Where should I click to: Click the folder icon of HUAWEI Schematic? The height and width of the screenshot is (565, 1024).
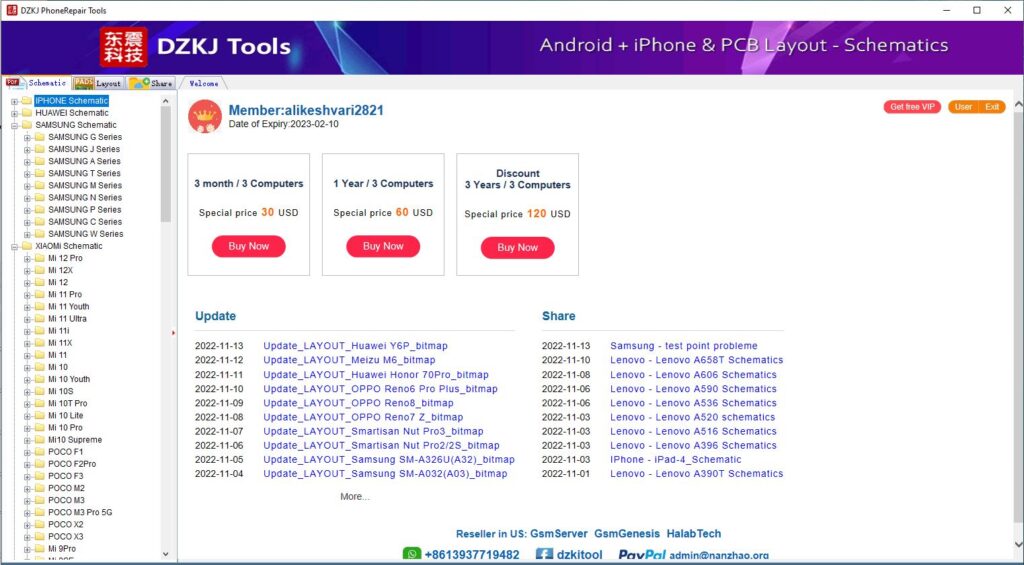[26, 113]
